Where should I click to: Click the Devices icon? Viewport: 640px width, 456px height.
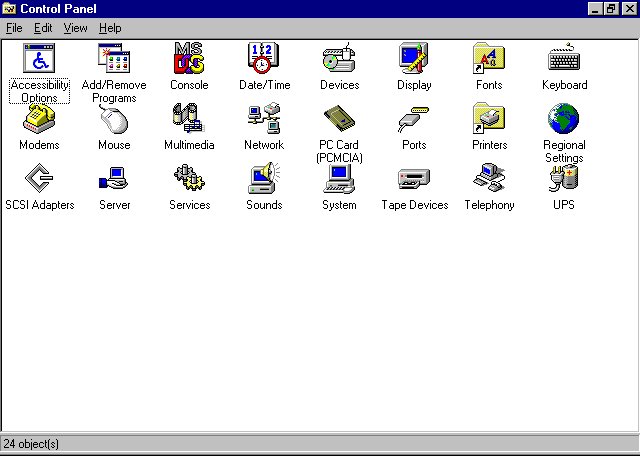tap(339, 59)
